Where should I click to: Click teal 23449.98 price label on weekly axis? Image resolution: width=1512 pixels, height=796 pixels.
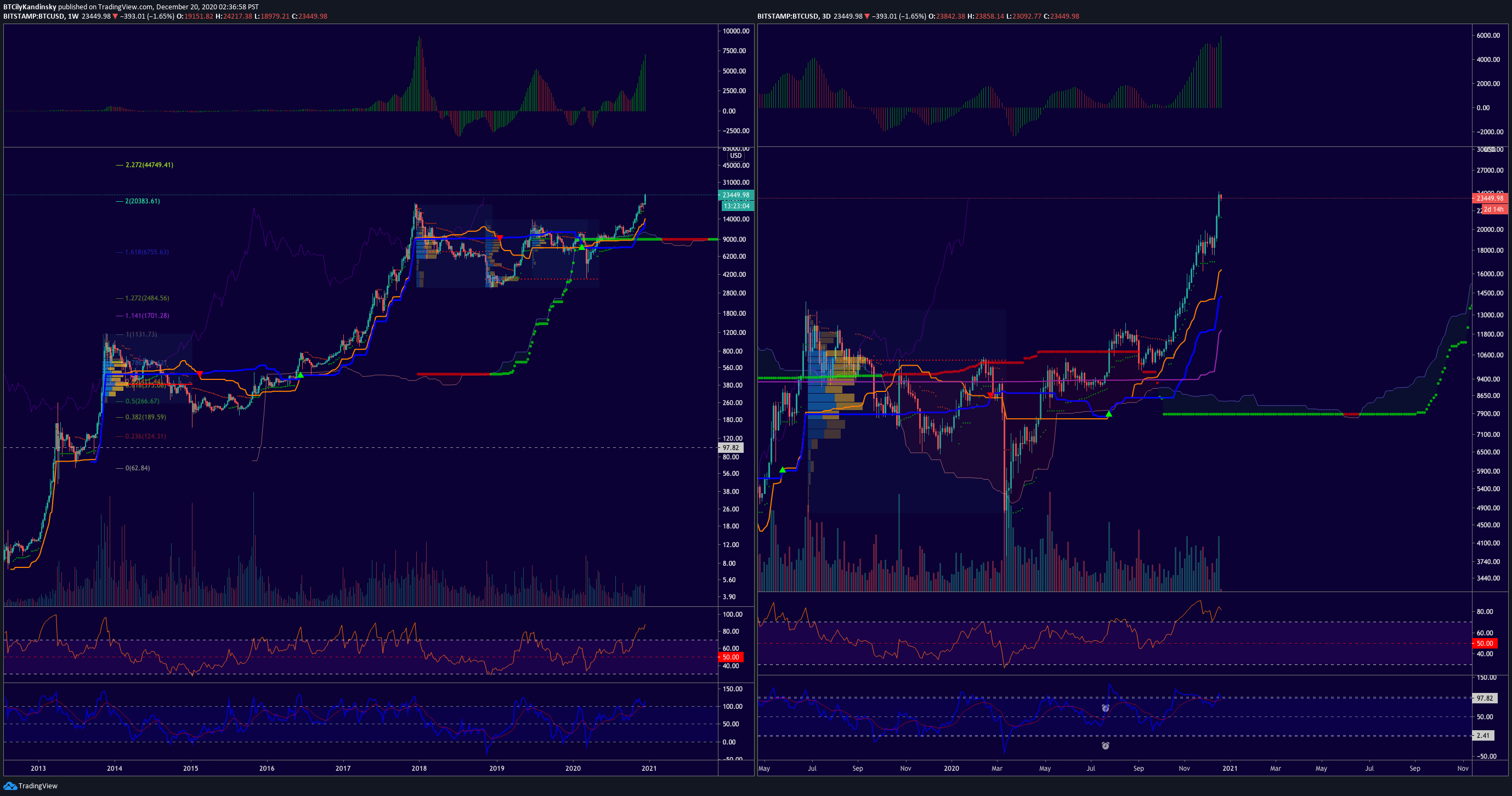coord(735,195)
